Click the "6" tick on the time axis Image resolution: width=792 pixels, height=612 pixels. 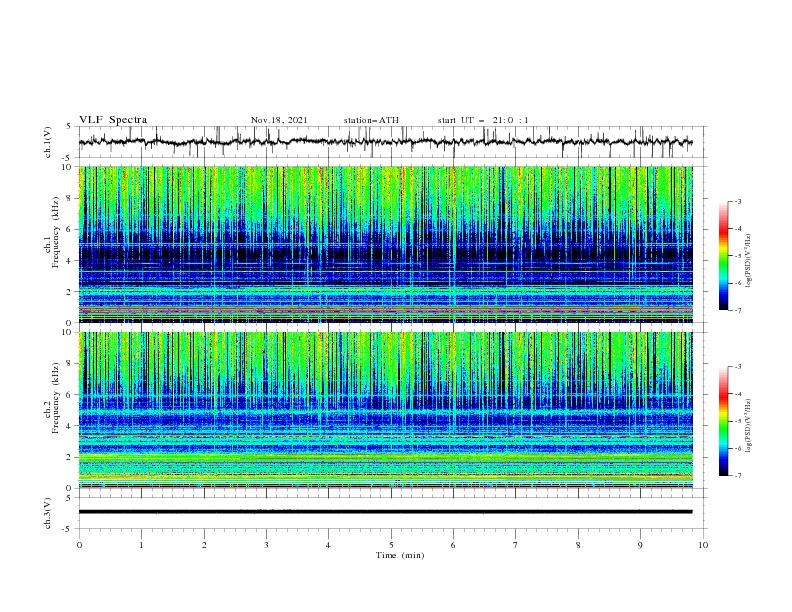453,545
